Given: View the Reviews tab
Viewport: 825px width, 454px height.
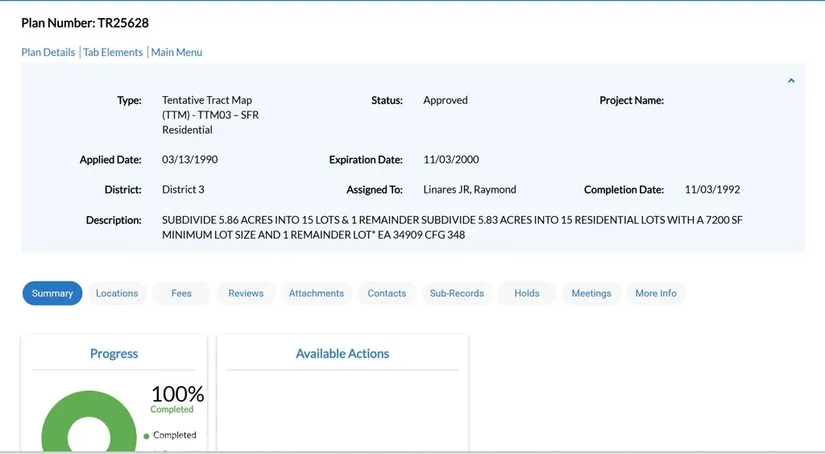Looking at the screenshot, I should click(246, 293).
